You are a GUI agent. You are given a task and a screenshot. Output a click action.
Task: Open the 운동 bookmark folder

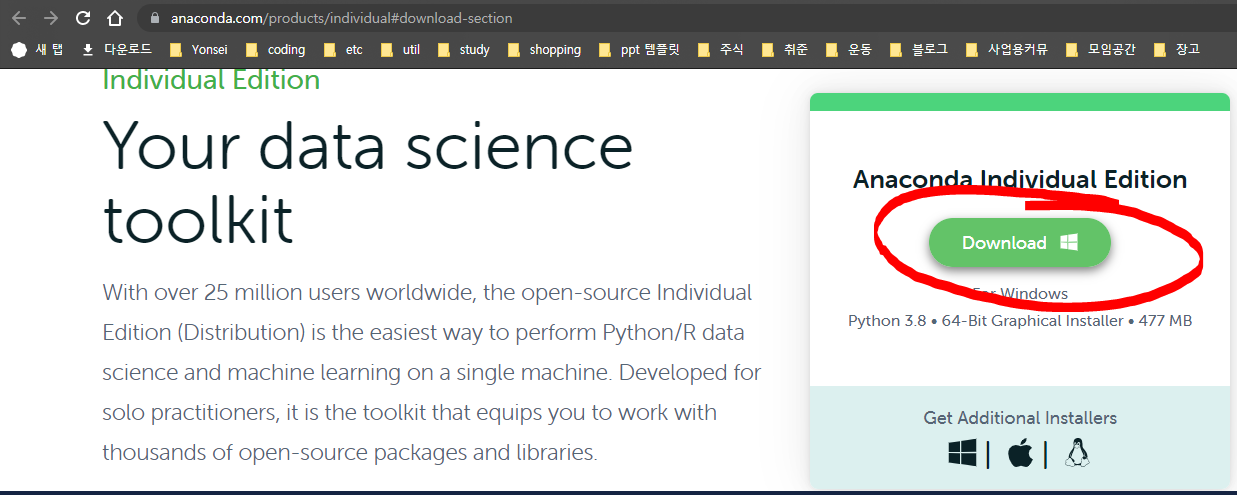point(849,49)
